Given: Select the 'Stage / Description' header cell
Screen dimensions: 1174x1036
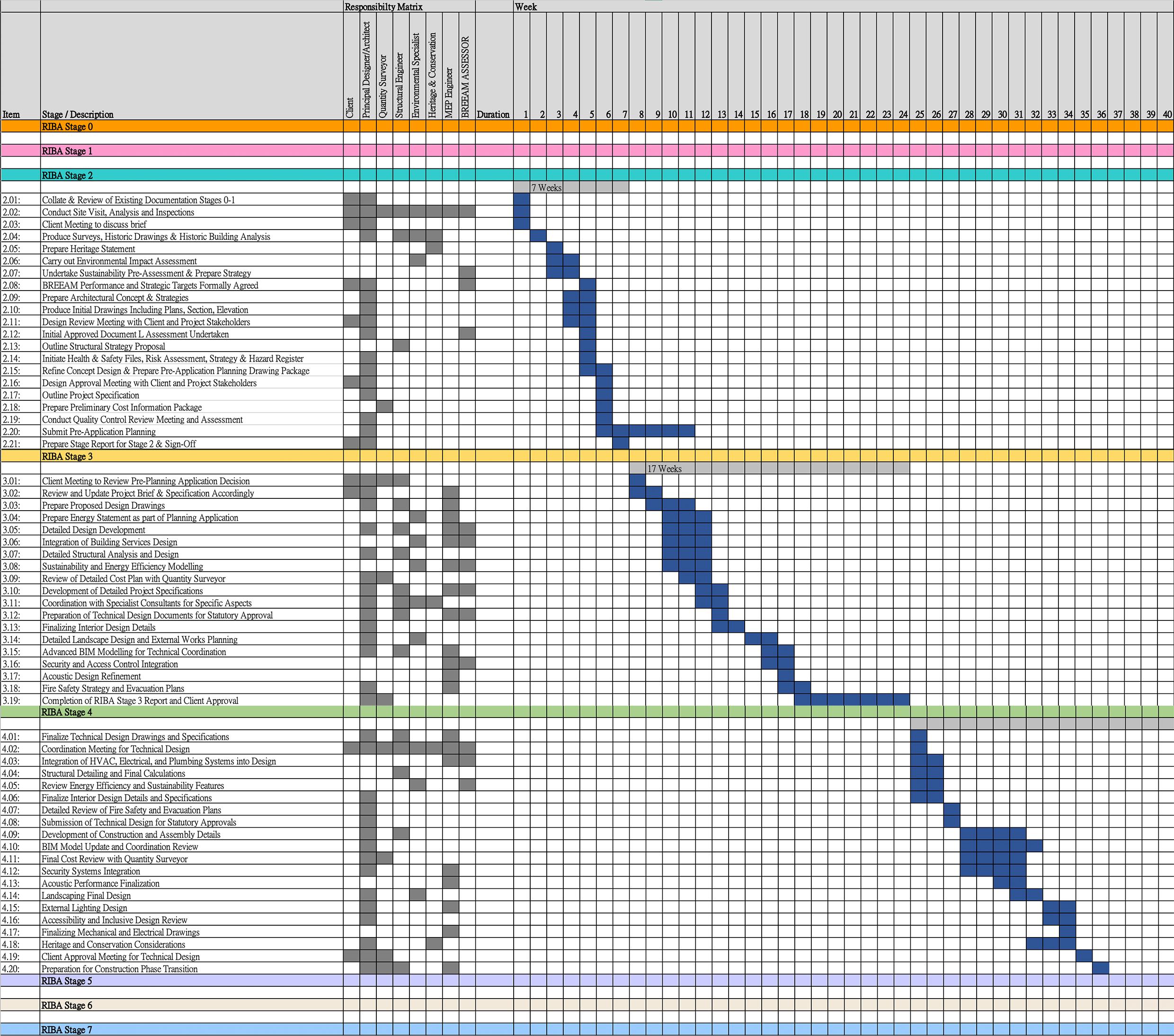Looking at the screenshot, I should pos(78,114).
